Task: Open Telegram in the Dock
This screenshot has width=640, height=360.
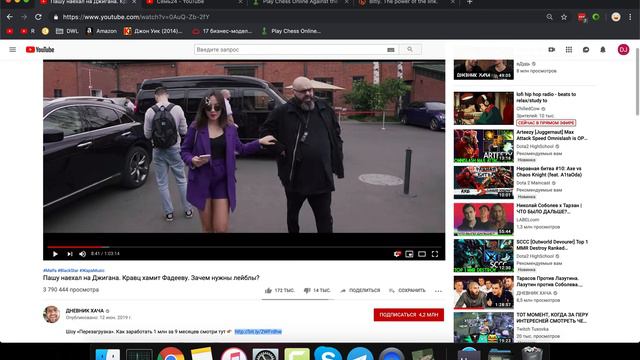Action: tap(360, 354)
